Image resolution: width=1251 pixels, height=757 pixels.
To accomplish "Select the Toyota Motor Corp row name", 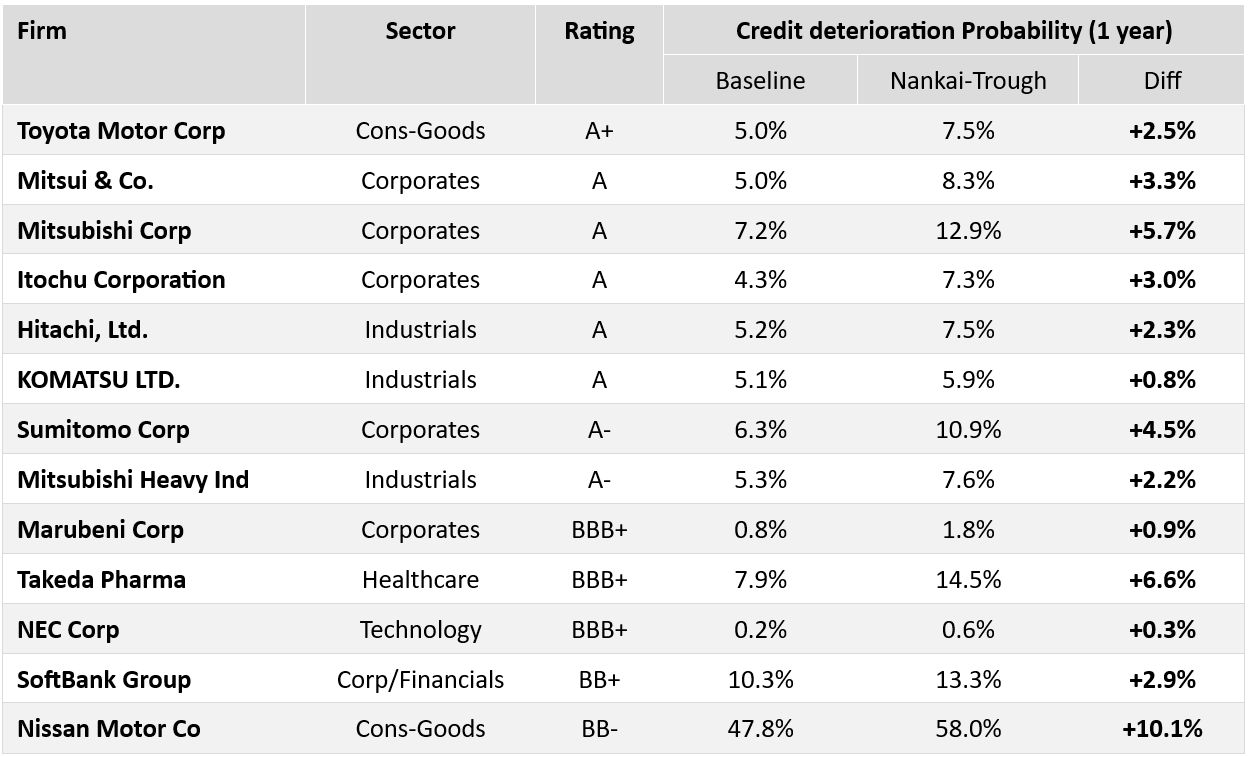I will (x=121, y=131).
